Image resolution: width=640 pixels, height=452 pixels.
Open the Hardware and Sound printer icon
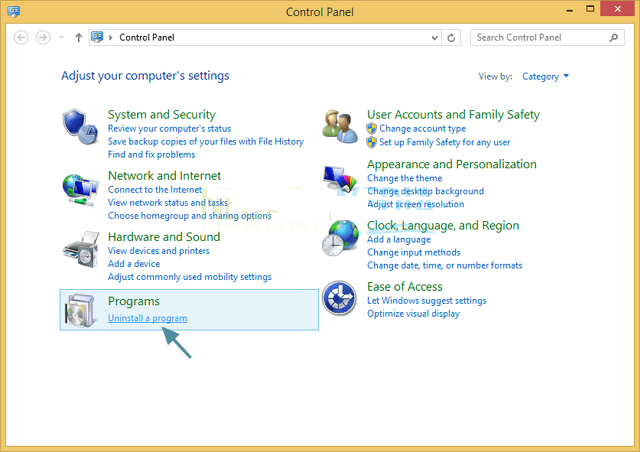click(81, 249)
